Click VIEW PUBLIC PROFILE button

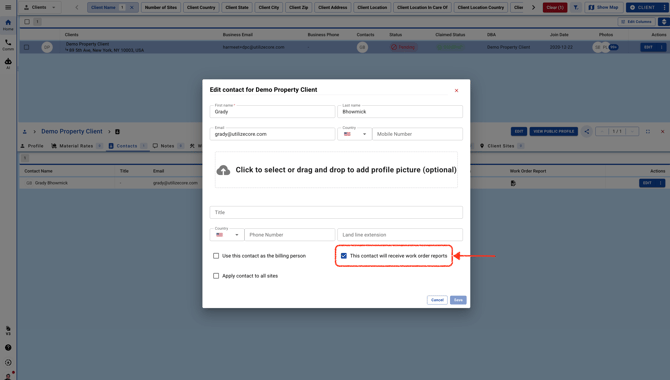click(553, 132)
